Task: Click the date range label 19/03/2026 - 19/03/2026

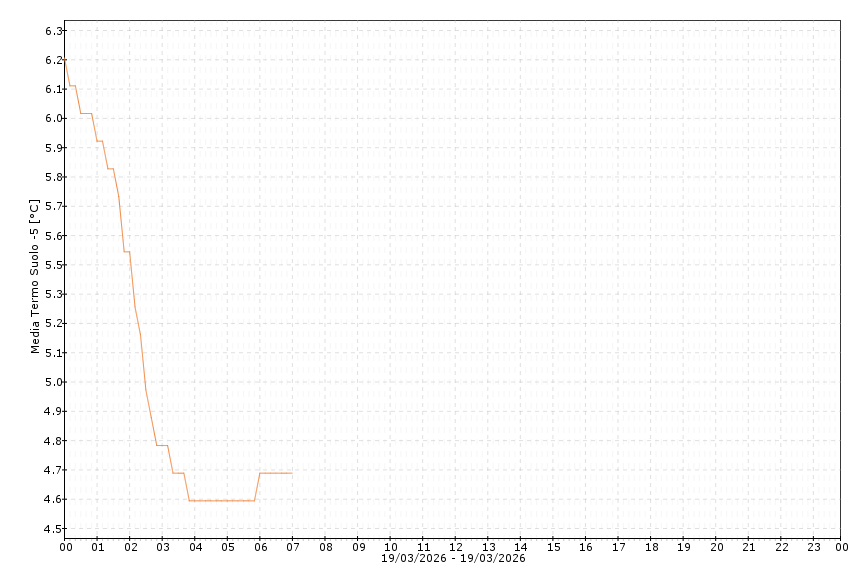Action: 453,558
